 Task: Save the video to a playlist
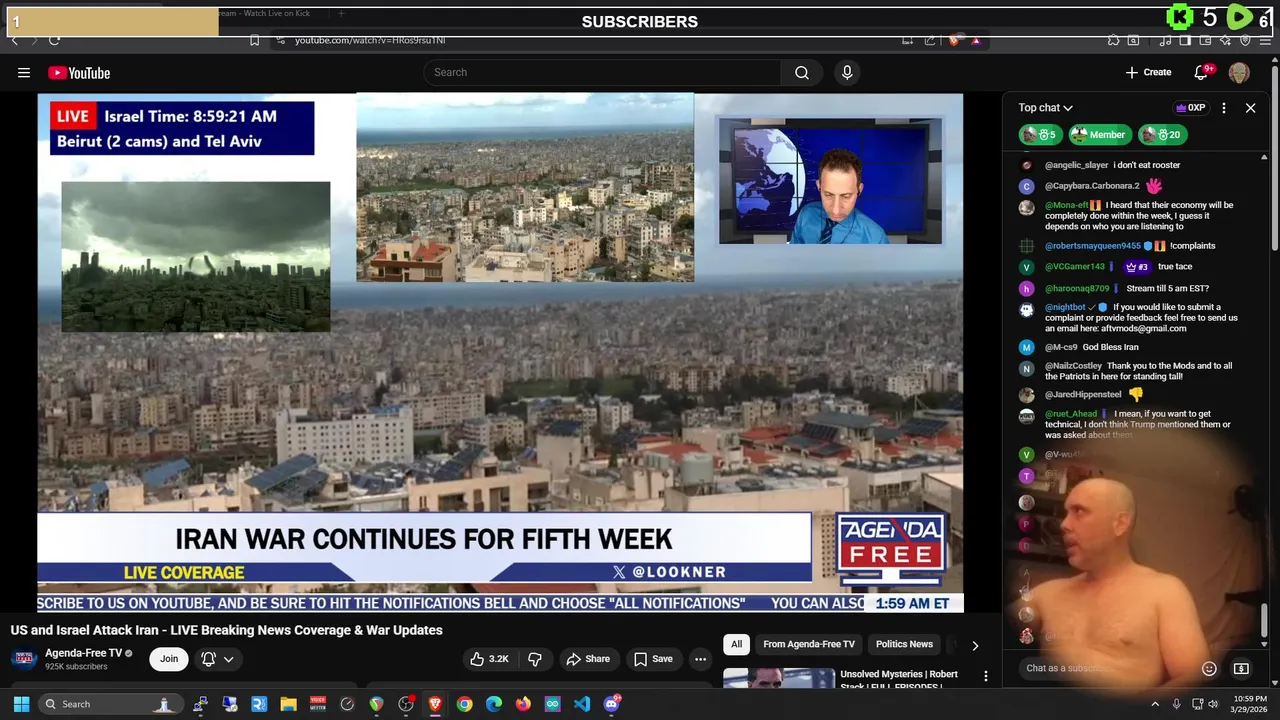pos(653,659)
